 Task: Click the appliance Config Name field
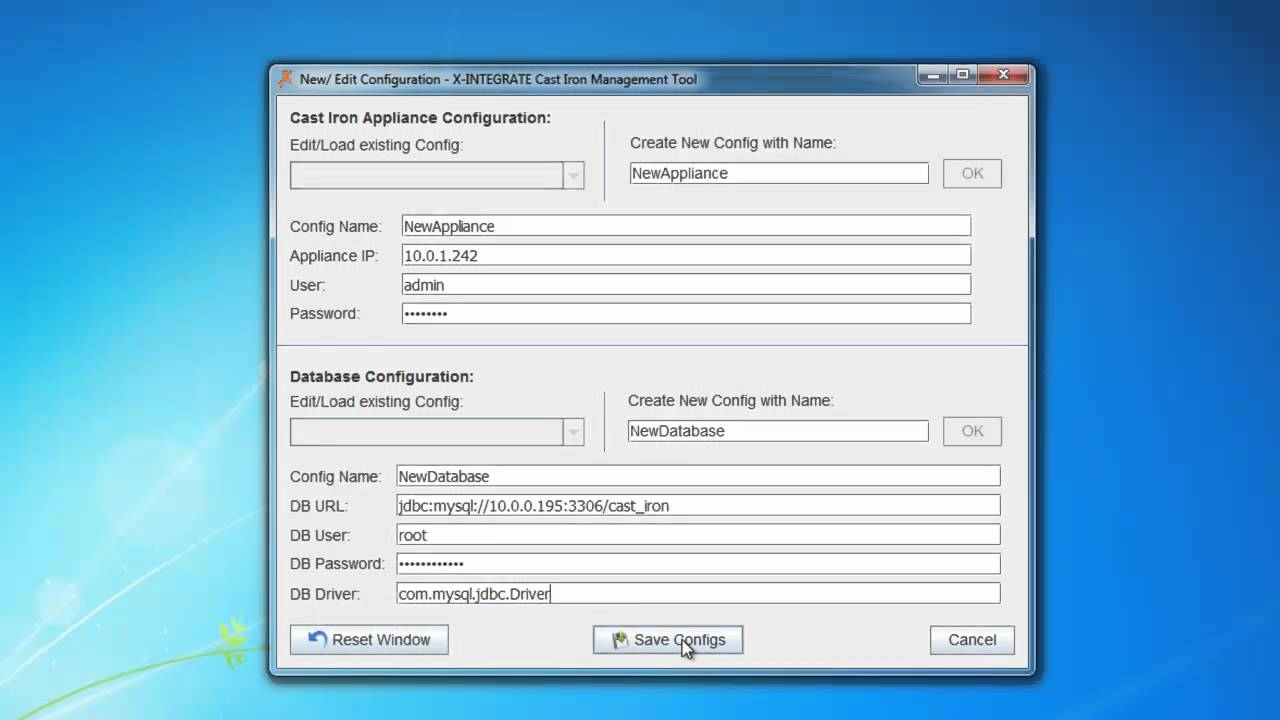coord(686,226)
